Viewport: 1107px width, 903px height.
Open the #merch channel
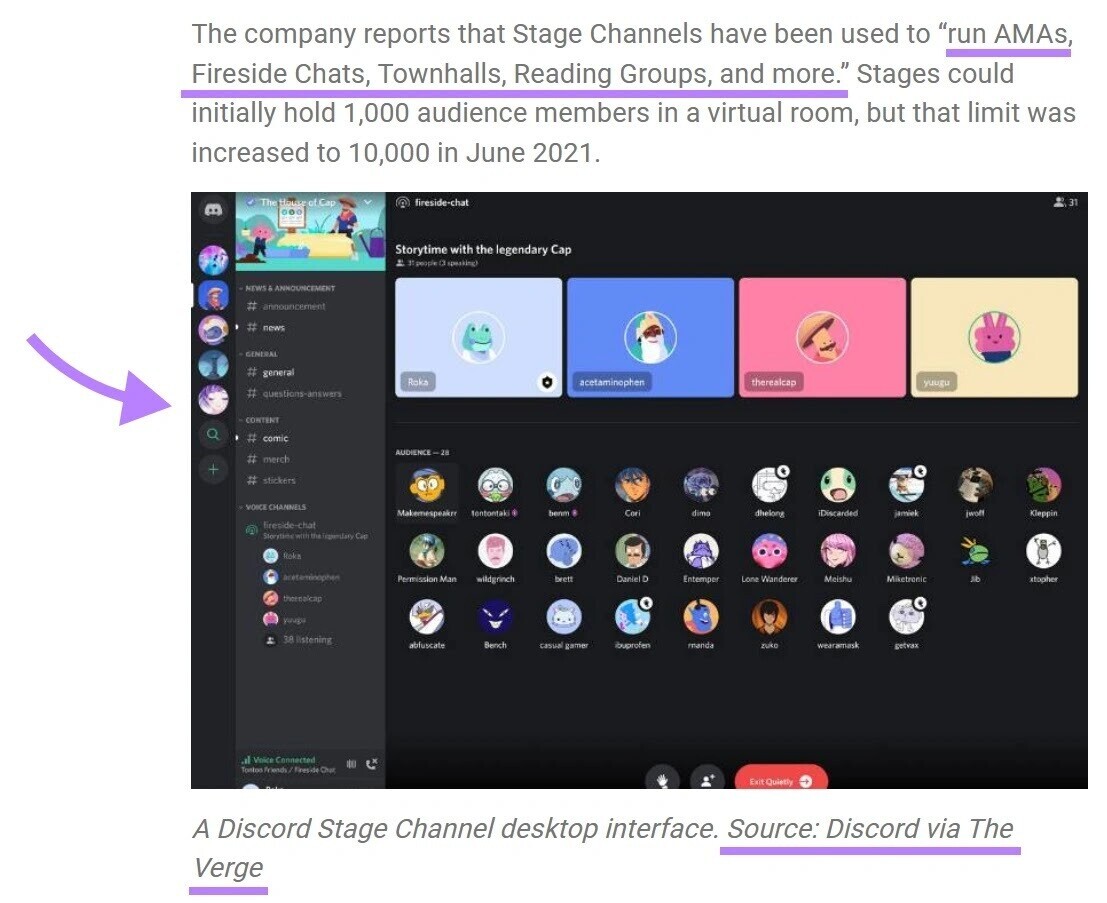tap(267, 460)
